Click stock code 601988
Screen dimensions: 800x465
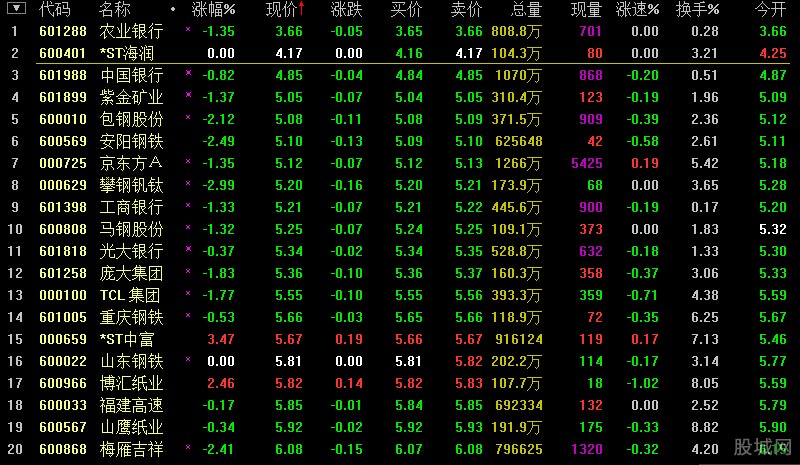(x=63, y=75)
